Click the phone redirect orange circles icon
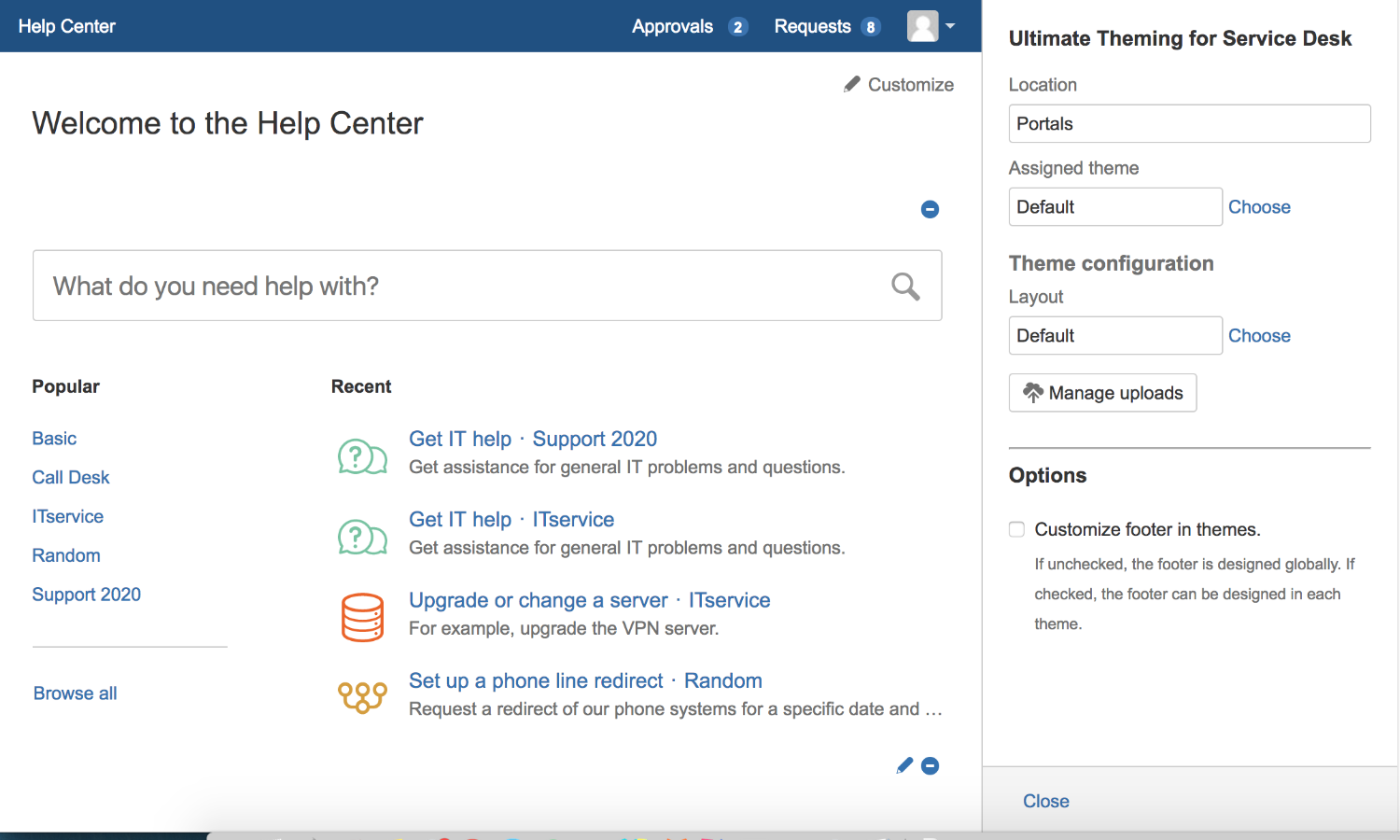This screenshot has width=1400, height=840. (362, 696)
